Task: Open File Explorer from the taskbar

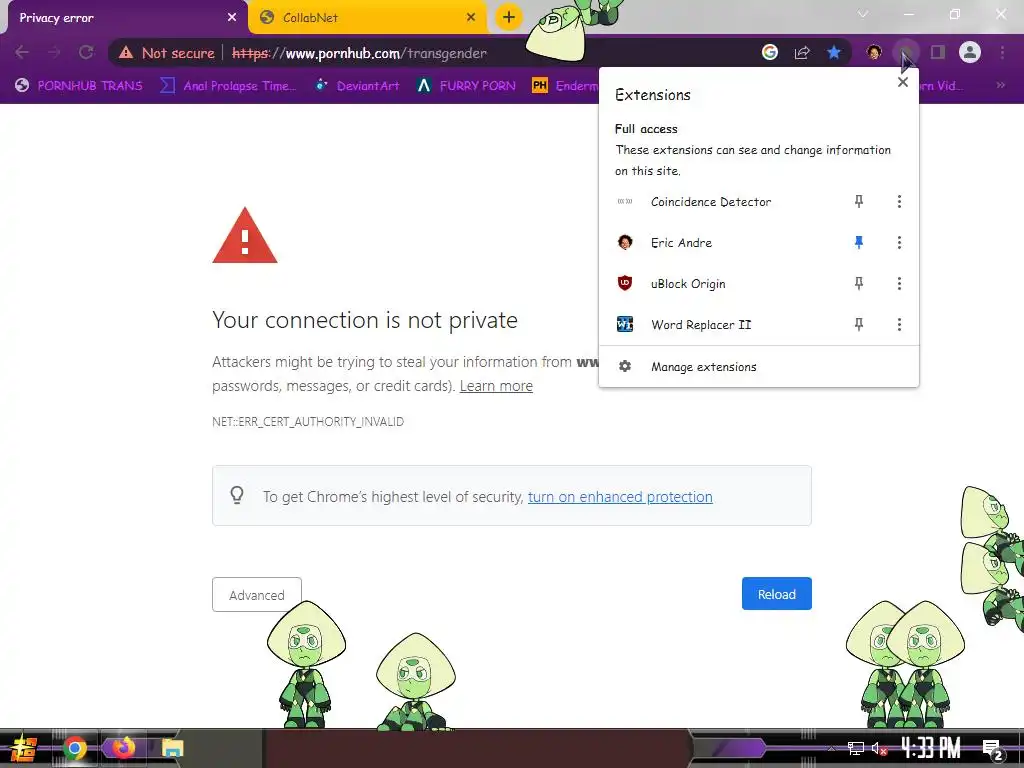Action: click(x=172, y=748)
